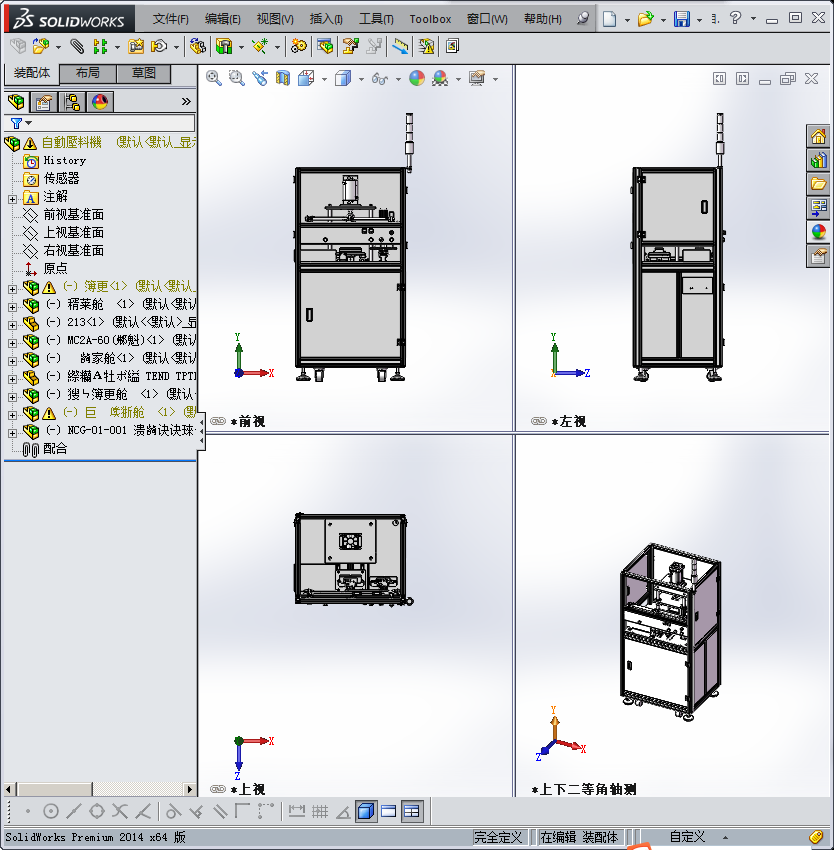
Task: Open the Help question mark icon
Action: (x=735, y=18)
